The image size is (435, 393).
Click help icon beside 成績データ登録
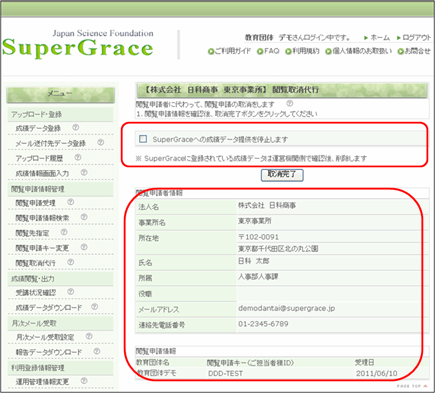76,127
